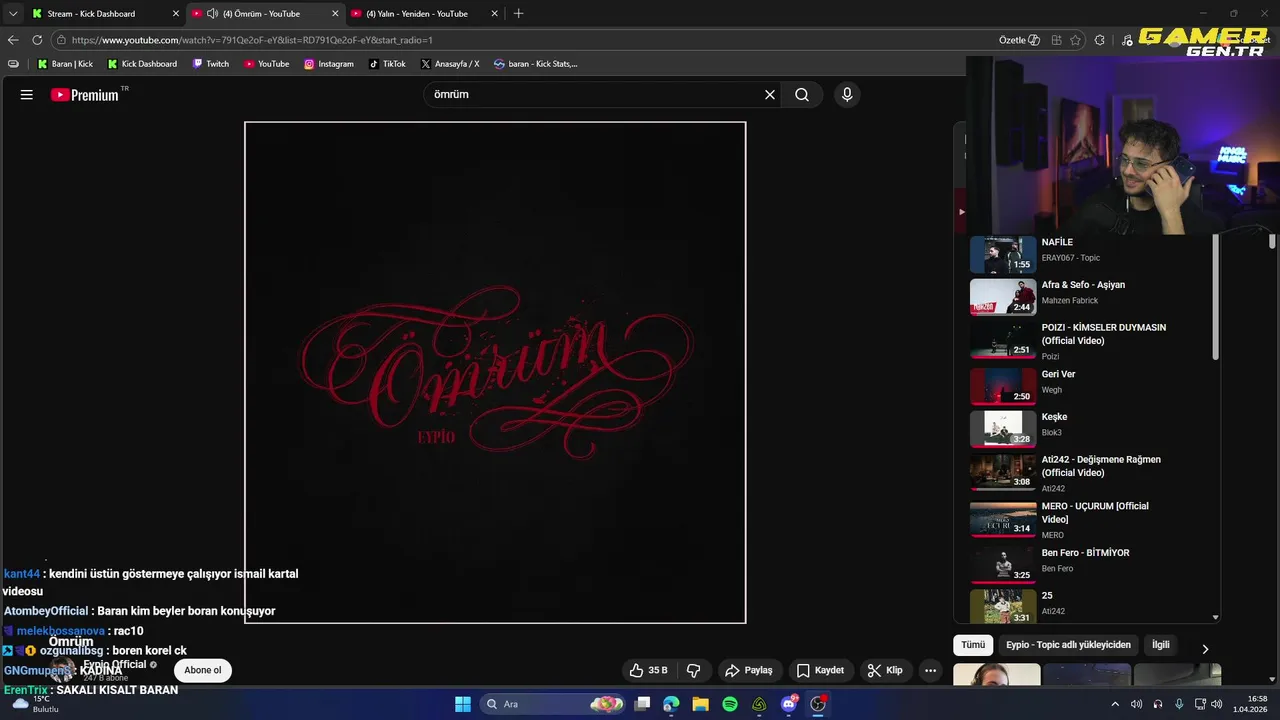
Task: Open the TikTok bookmark
Action: [387, 64]
